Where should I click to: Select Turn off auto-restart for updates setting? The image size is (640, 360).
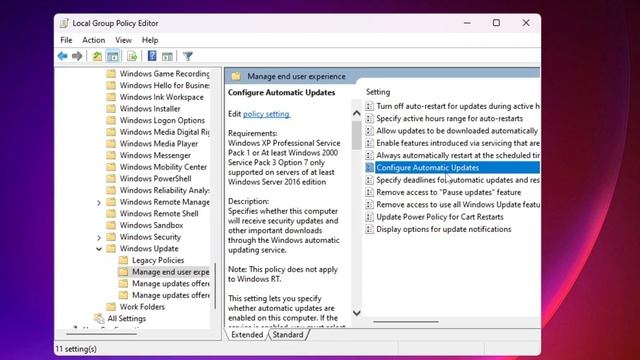(458, 106)
